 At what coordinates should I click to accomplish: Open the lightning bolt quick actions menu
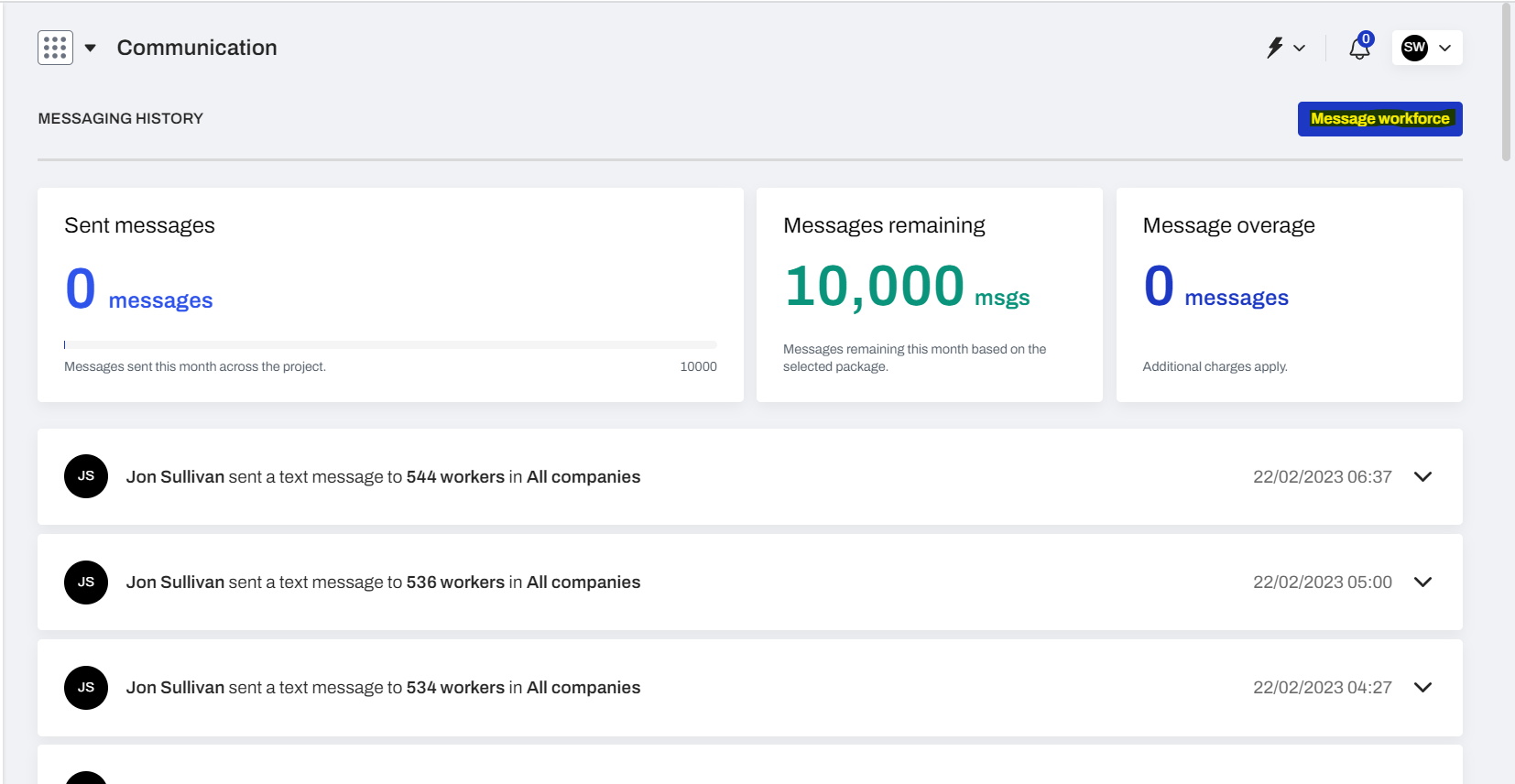point(1275,48)
